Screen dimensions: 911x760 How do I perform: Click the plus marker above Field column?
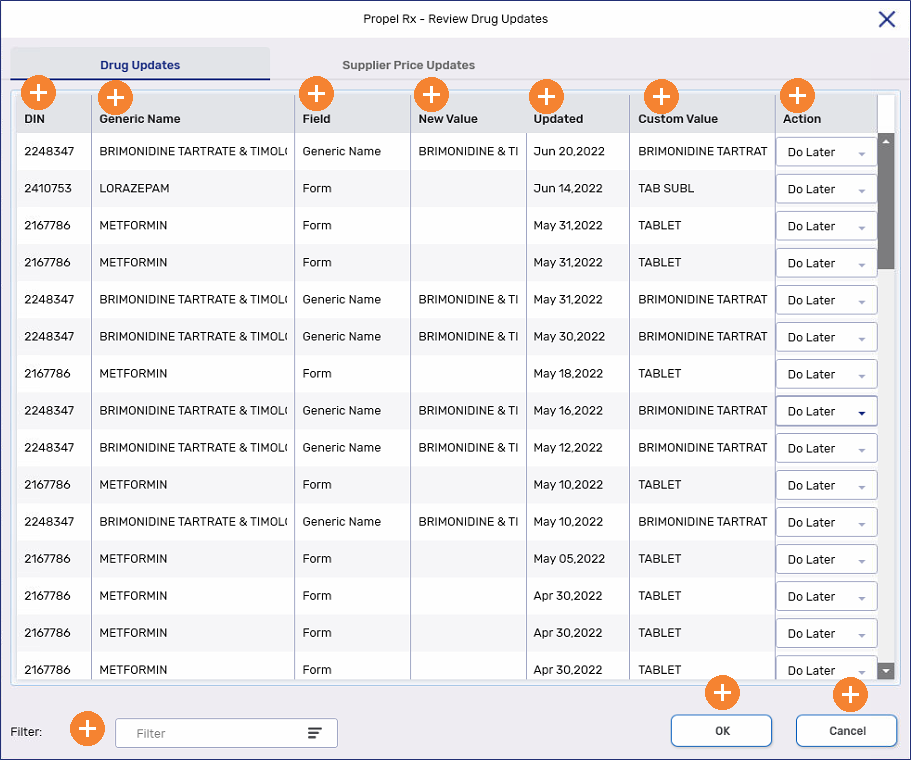(x=316, y=93)
